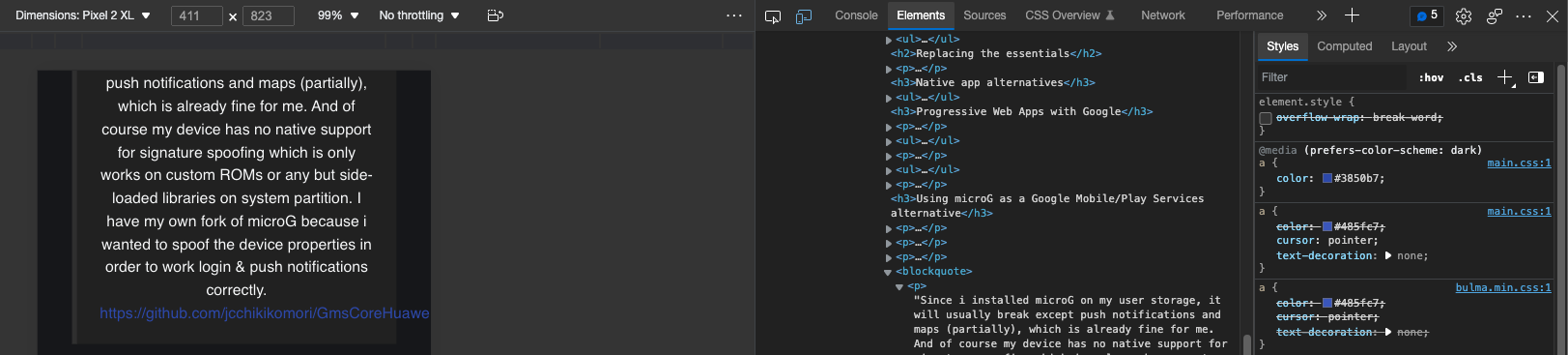Viewport: 1568px width, 355px height.
Task: Switch to the Computed pane tab
Action: click(x=1344, y=46)
